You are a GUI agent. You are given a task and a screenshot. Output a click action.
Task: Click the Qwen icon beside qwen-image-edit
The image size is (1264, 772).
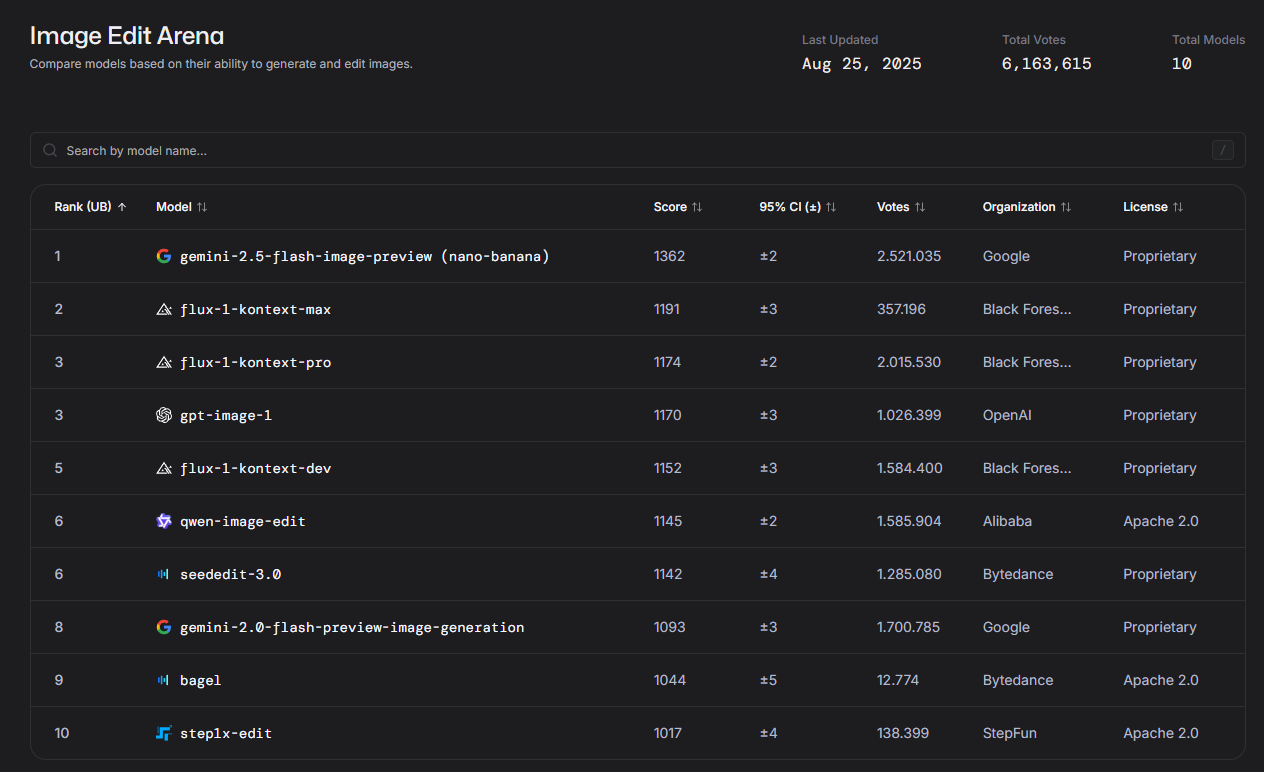(x=164, y=521)
